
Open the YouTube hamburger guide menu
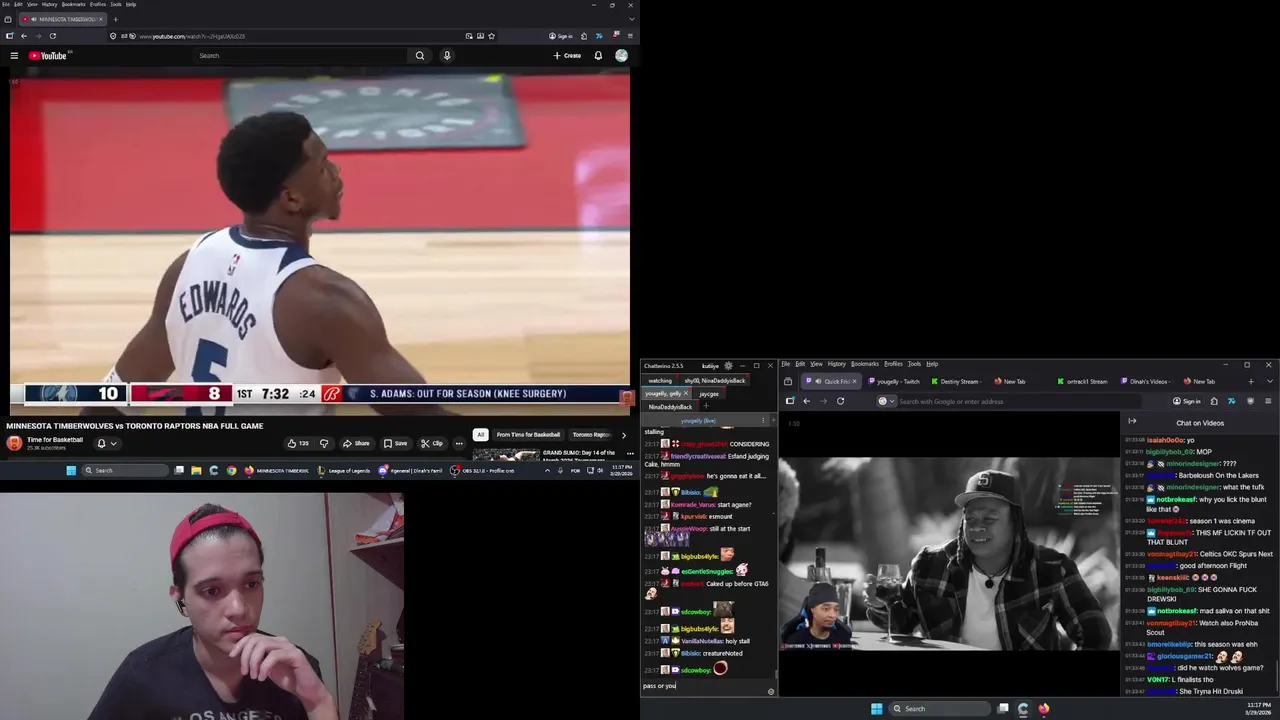pyautogui.click(x=14, y=56)
